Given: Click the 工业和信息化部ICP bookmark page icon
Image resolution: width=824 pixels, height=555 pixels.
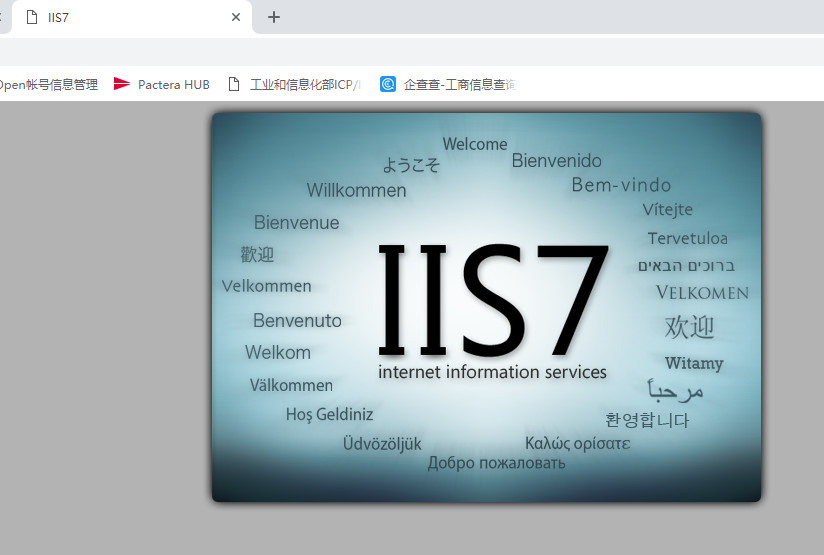Looking at the screenshot, I should 234,85.
